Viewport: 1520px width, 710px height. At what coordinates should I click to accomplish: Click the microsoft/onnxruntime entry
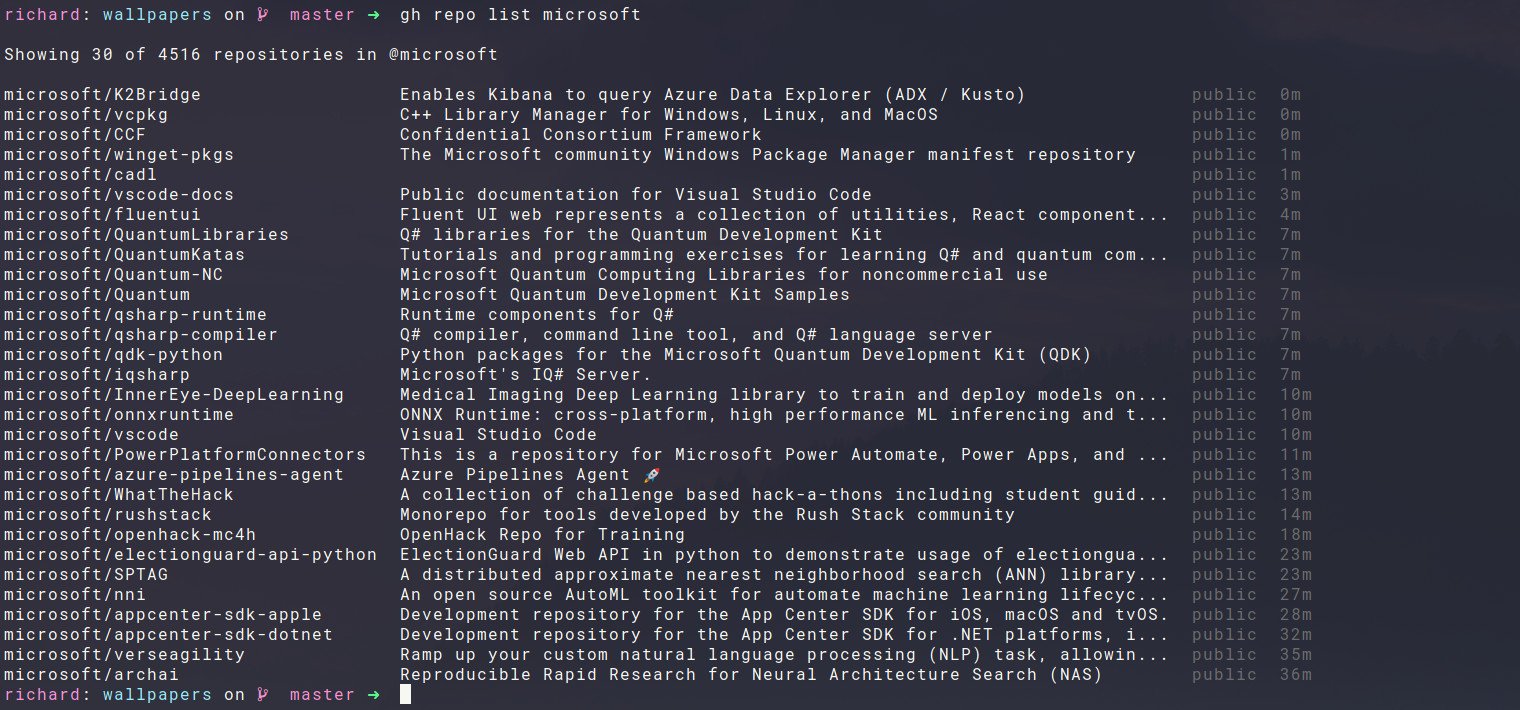(x=118, y=415)
